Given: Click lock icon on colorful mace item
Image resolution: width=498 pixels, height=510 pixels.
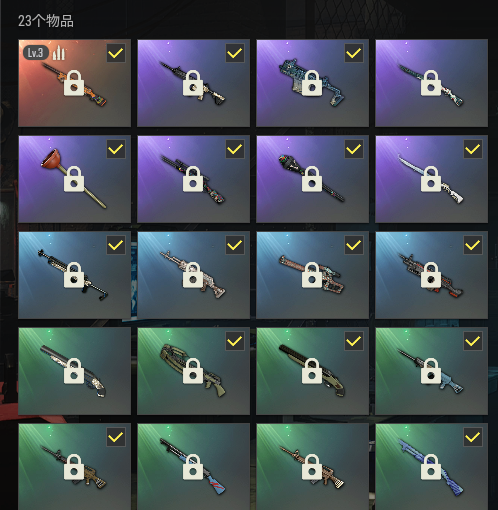Looking at the screenshot, I should [x=312, y=179].
